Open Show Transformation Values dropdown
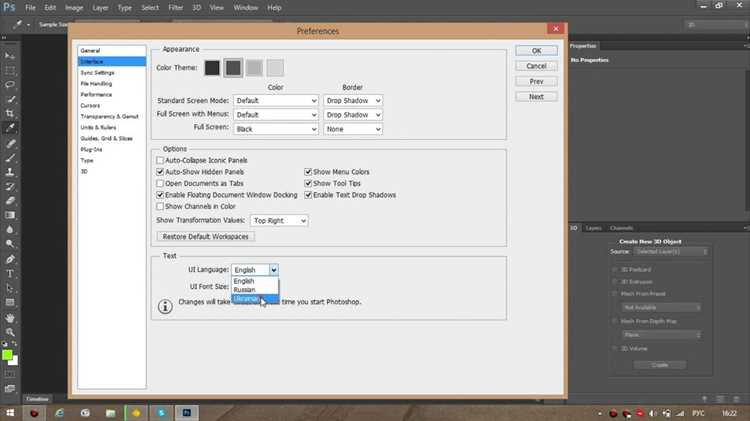This screenshot has height=421, width=750. click(x=279, y=221)
